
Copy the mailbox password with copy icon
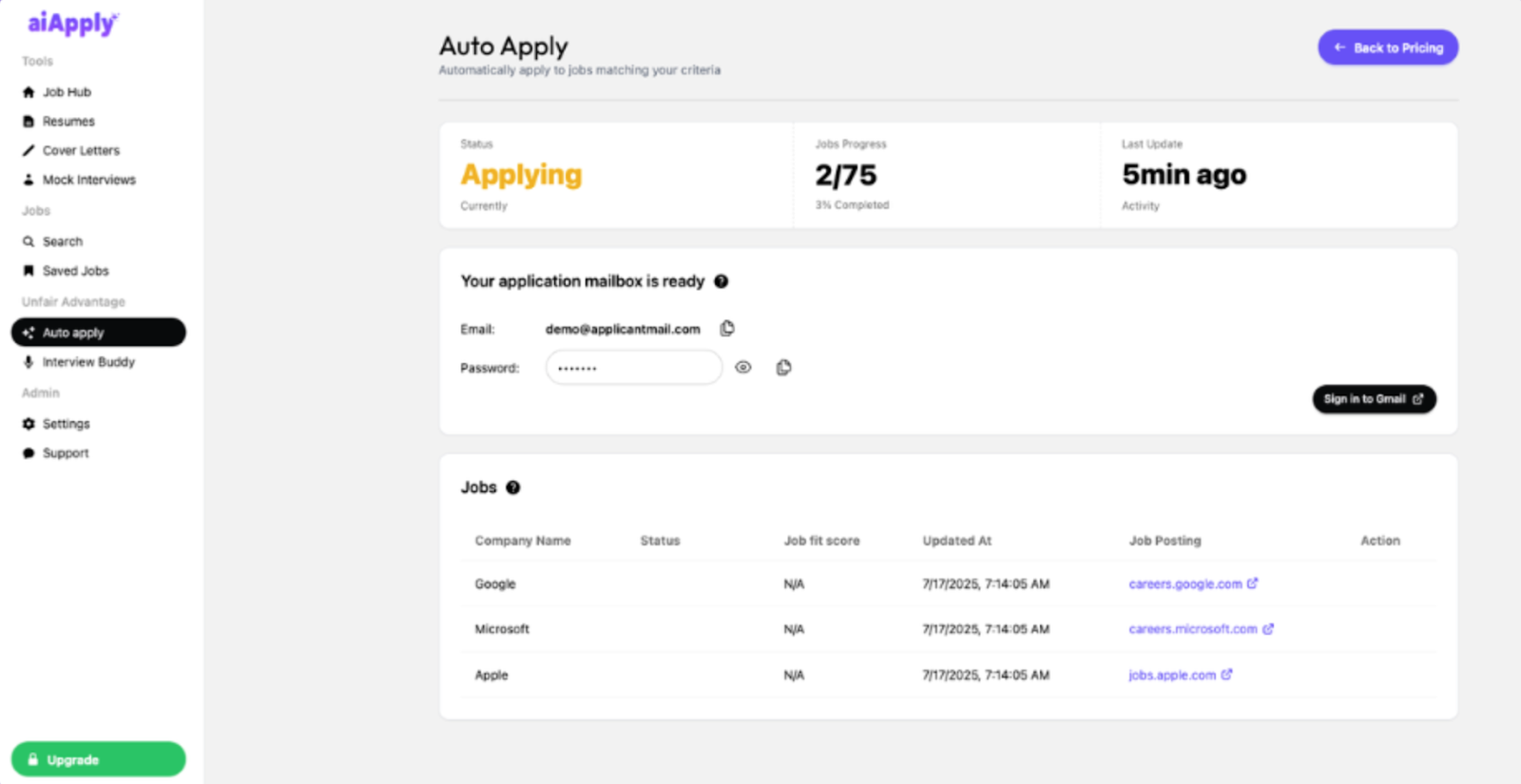pos(783,368)
